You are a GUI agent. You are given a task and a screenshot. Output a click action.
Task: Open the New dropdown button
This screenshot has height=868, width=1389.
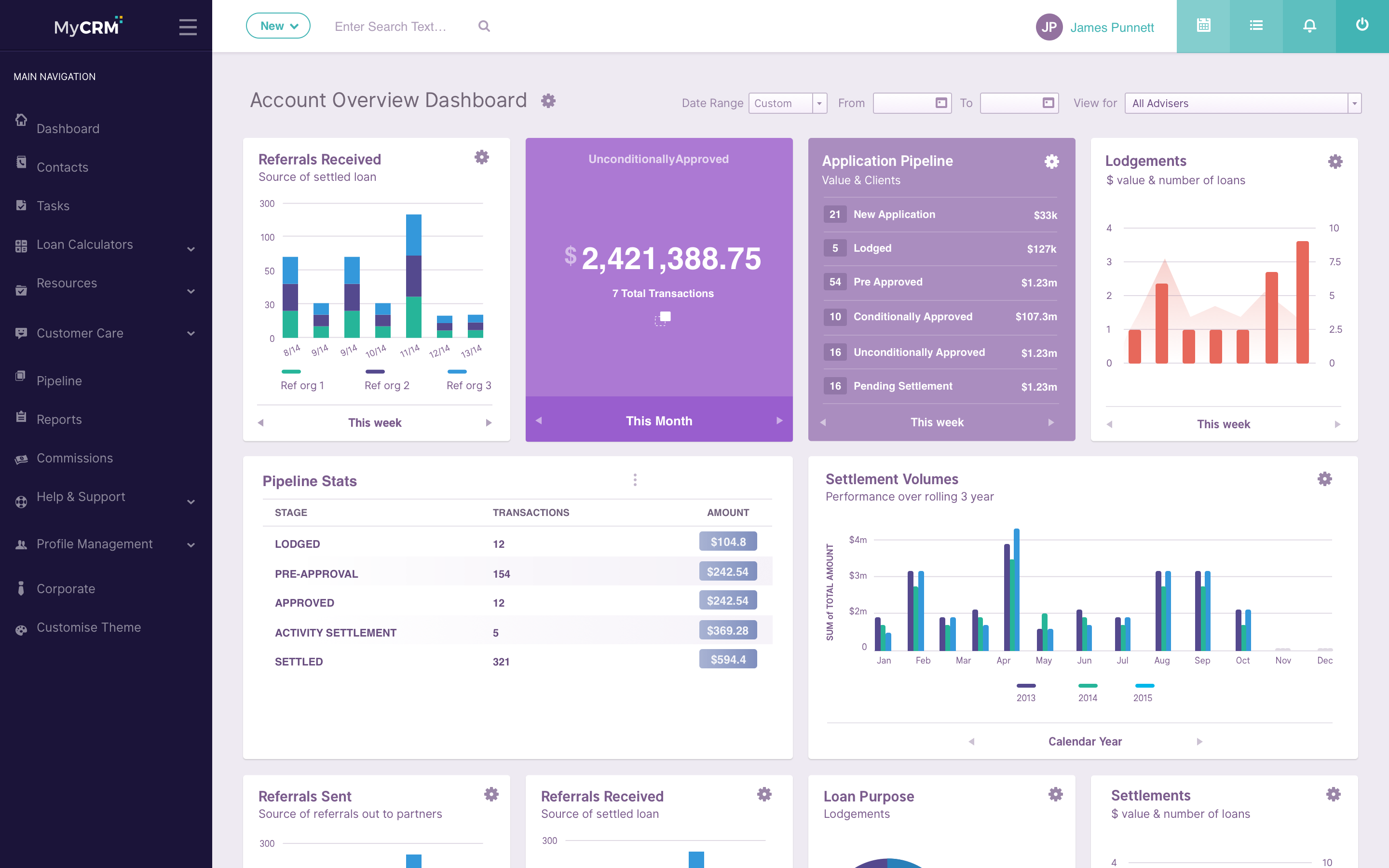(278, 26)
